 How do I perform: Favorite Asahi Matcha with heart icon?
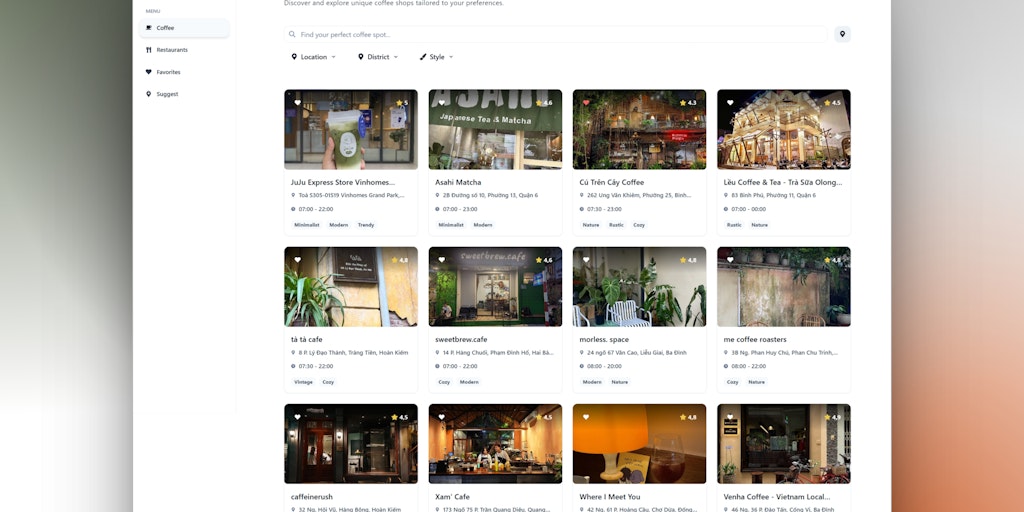[441, 103]
